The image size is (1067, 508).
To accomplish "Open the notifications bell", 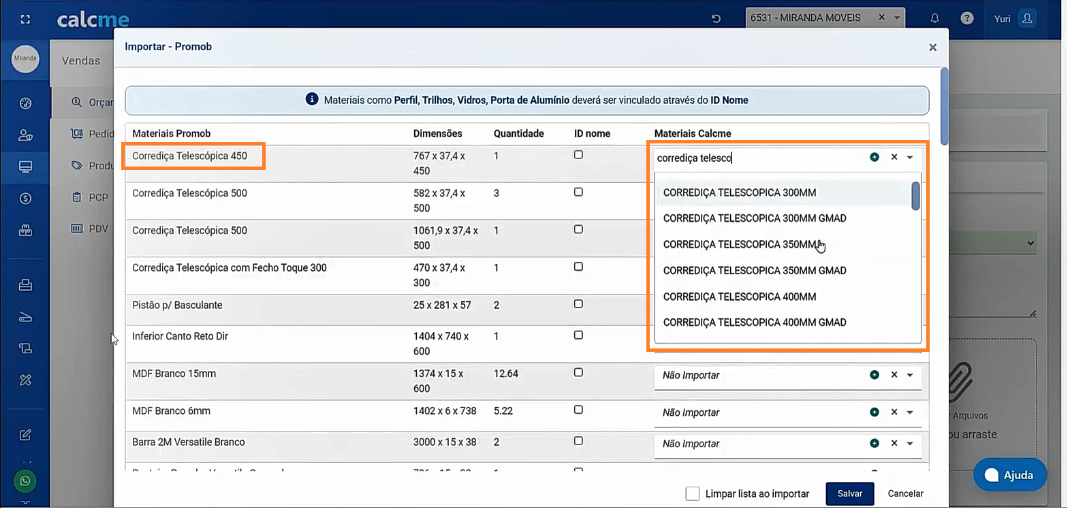I will click(x=935, y=18).
